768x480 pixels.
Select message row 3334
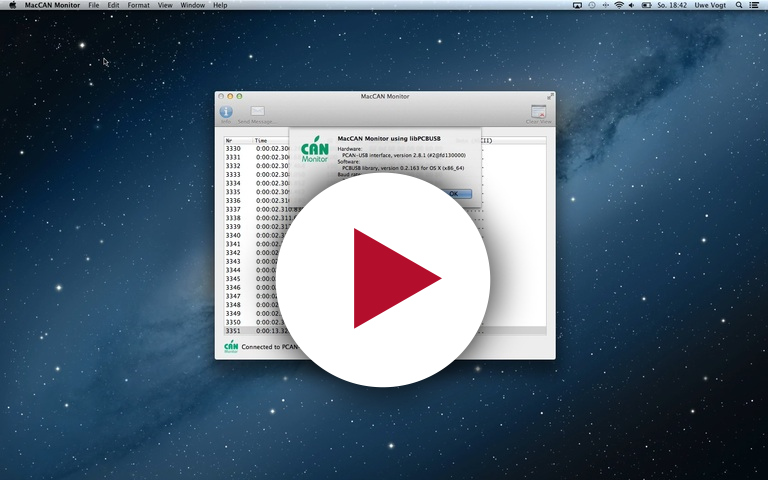[x=385, y=183]
